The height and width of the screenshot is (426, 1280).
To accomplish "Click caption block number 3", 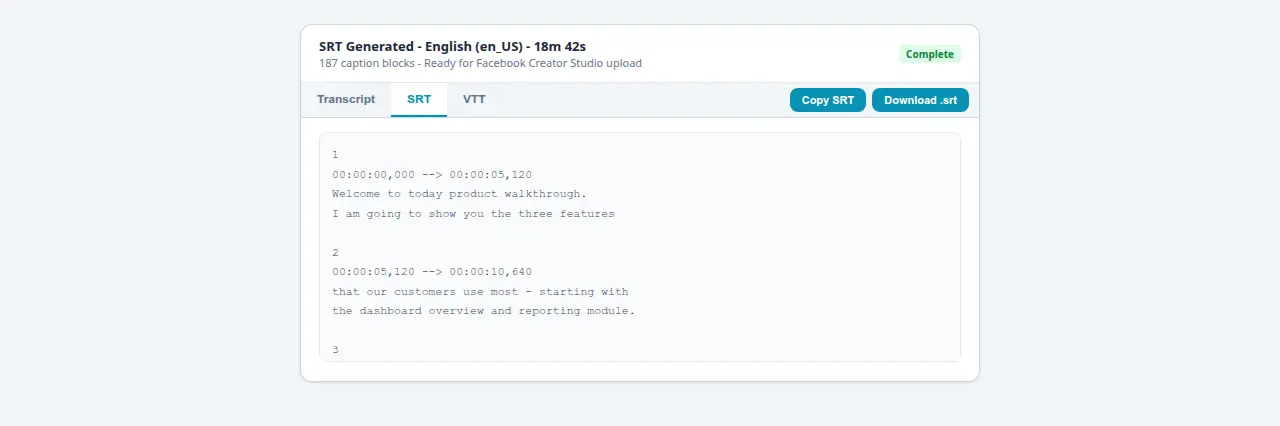I will point(335,350).
